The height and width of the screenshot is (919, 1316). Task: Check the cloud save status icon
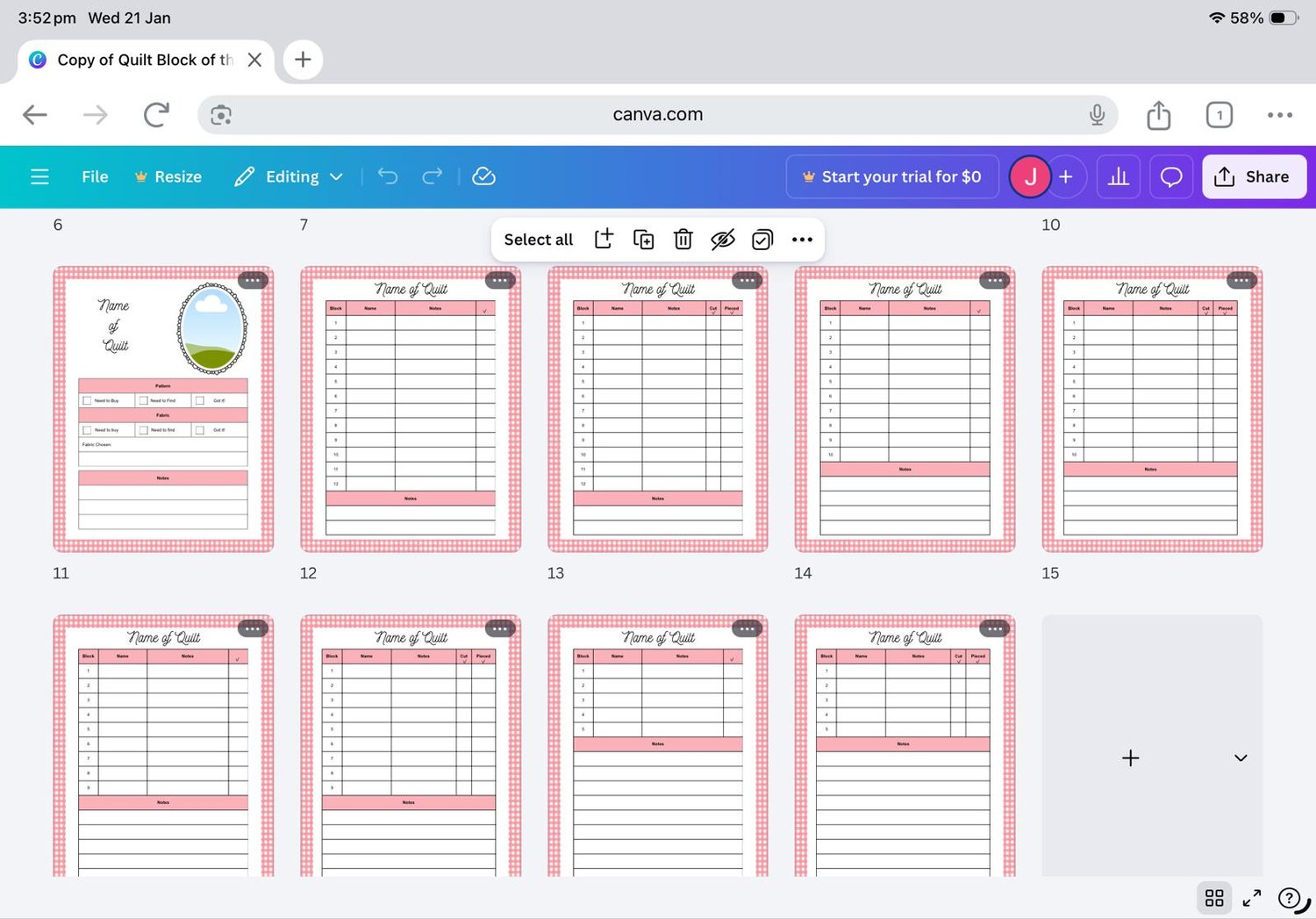click(x=483, y=176)
